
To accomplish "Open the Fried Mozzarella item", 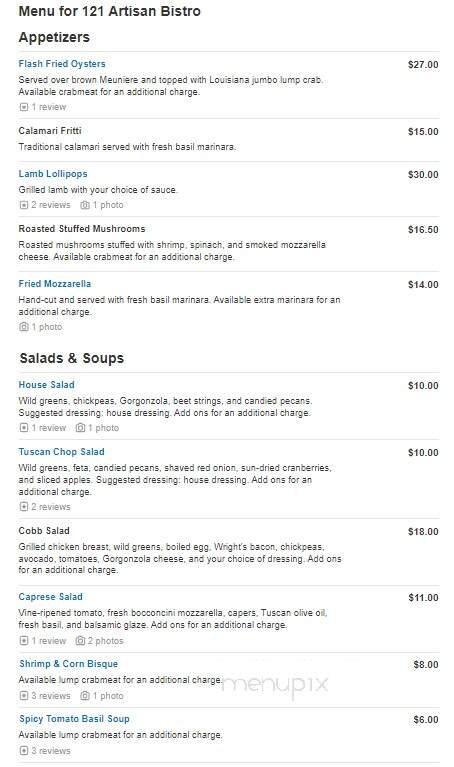I will coord(55,284).
